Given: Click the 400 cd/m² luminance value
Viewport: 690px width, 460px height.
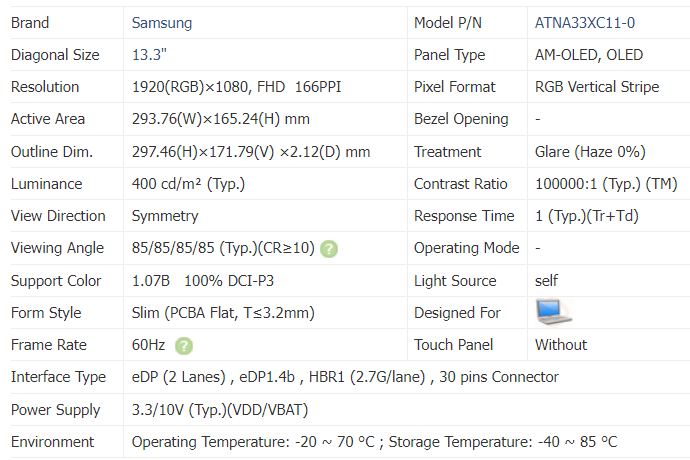Looking at the screenshot, I should [188, 184].
